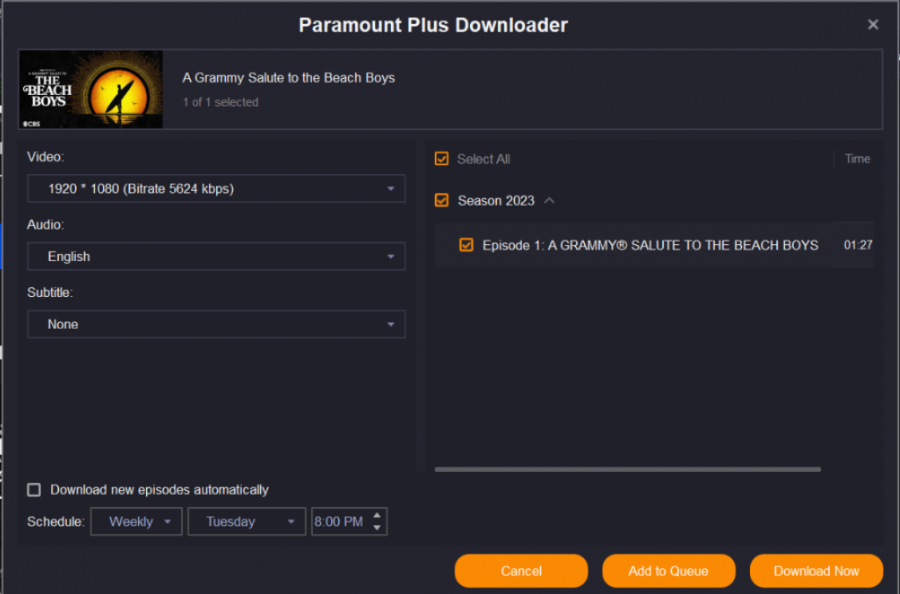The height and width of the screenshot is (594, 900).
Task: Click the Time column header
Action: pos(857,159)
